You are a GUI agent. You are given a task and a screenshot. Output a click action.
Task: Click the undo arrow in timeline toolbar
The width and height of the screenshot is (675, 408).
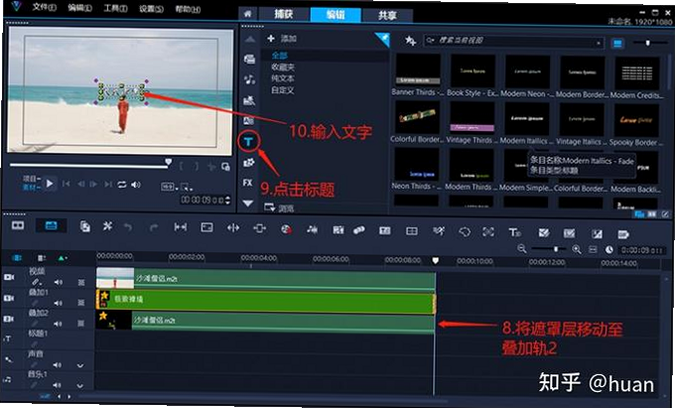[x=128, y=227]
